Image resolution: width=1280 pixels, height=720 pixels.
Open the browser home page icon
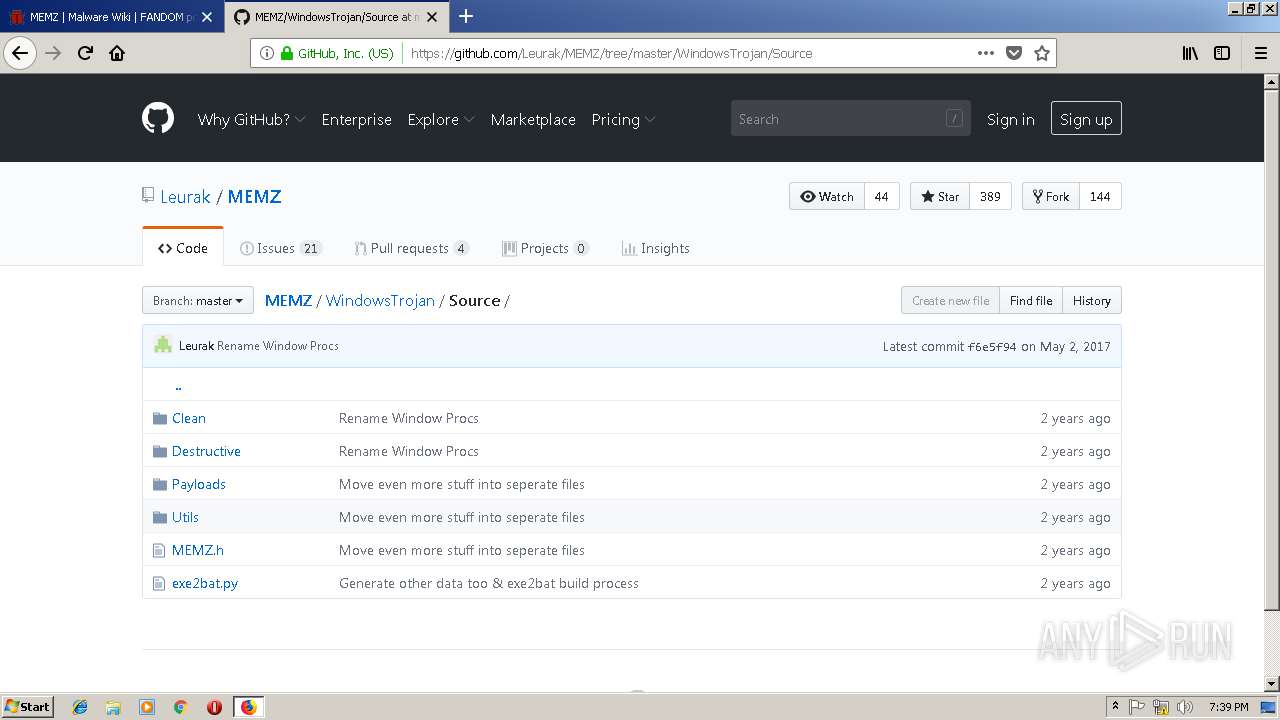coord(117,54)
